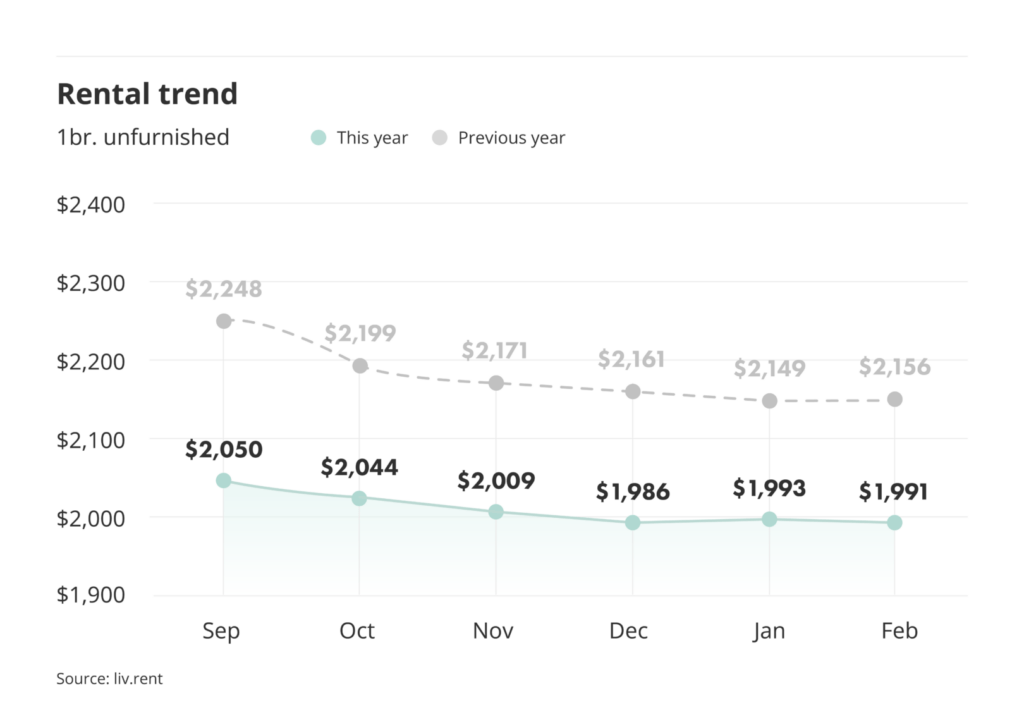The image size is (1024, 717).
Task: Click the gray Previous year legend dot
Action: pos(439,138)
